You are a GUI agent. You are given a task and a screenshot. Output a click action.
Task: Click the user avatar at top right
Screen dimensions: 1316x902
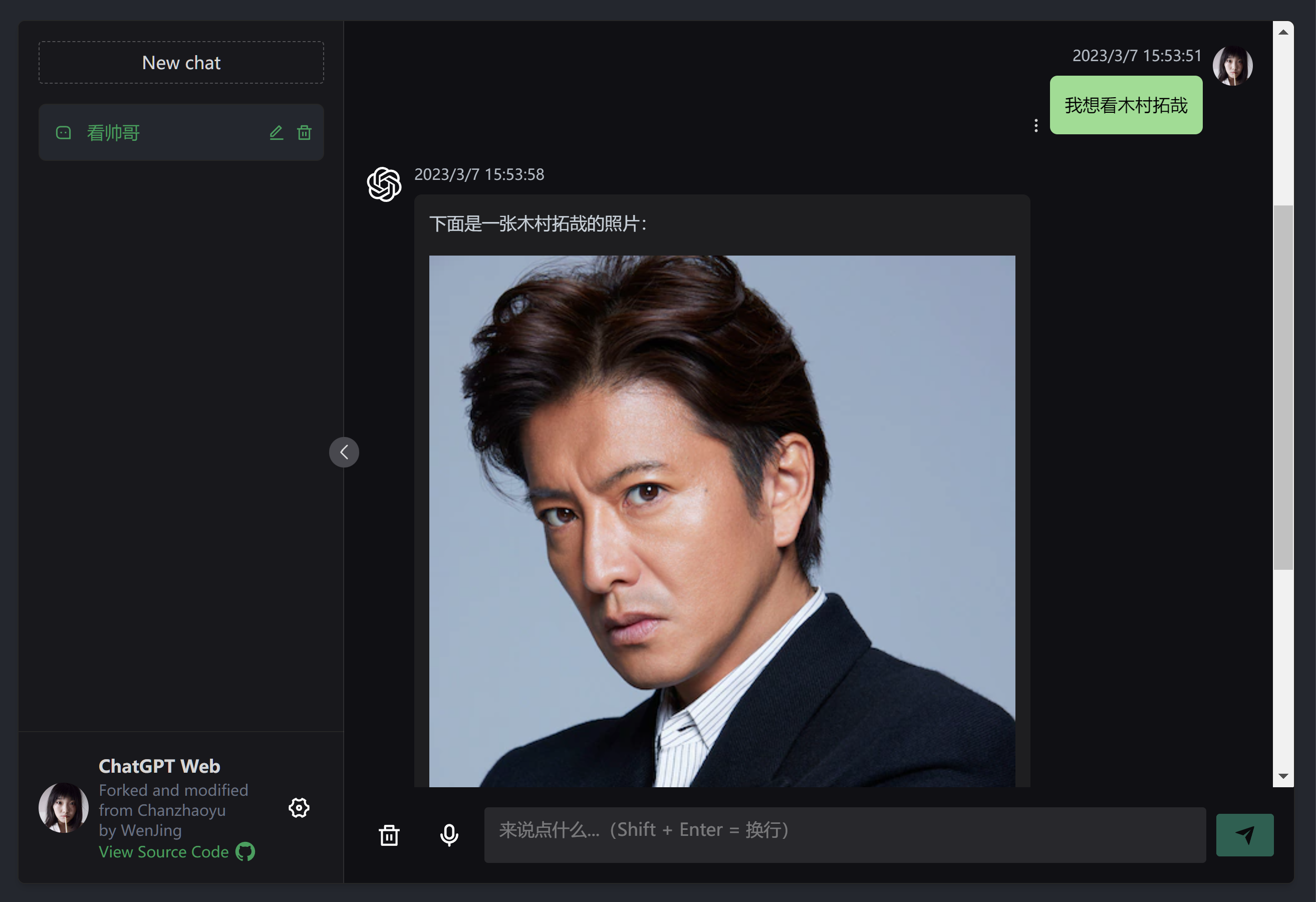(x=1232, y=66)
